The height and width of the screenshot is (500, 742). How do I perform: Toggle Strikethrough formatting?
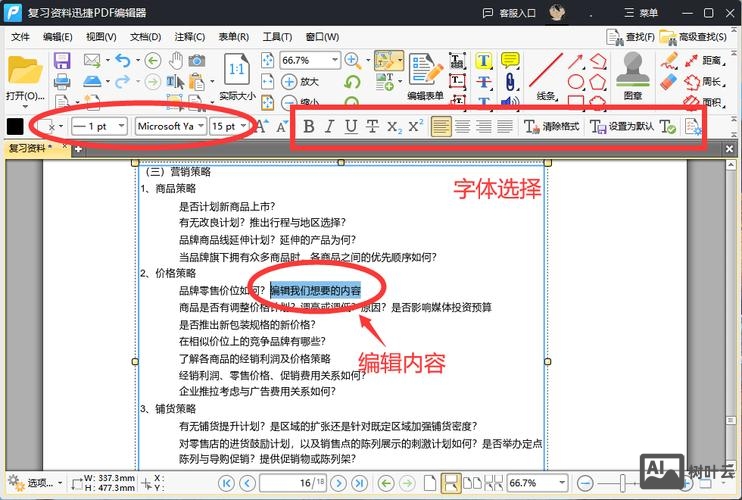tap(372, 126)
